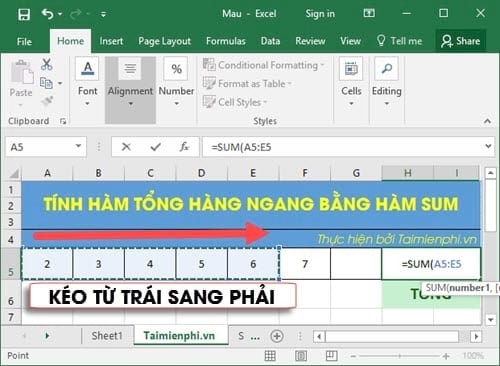
Task: Click the cell showing =SUM(A5:E5
Action: pyautogui.click(x=431, y=264)
